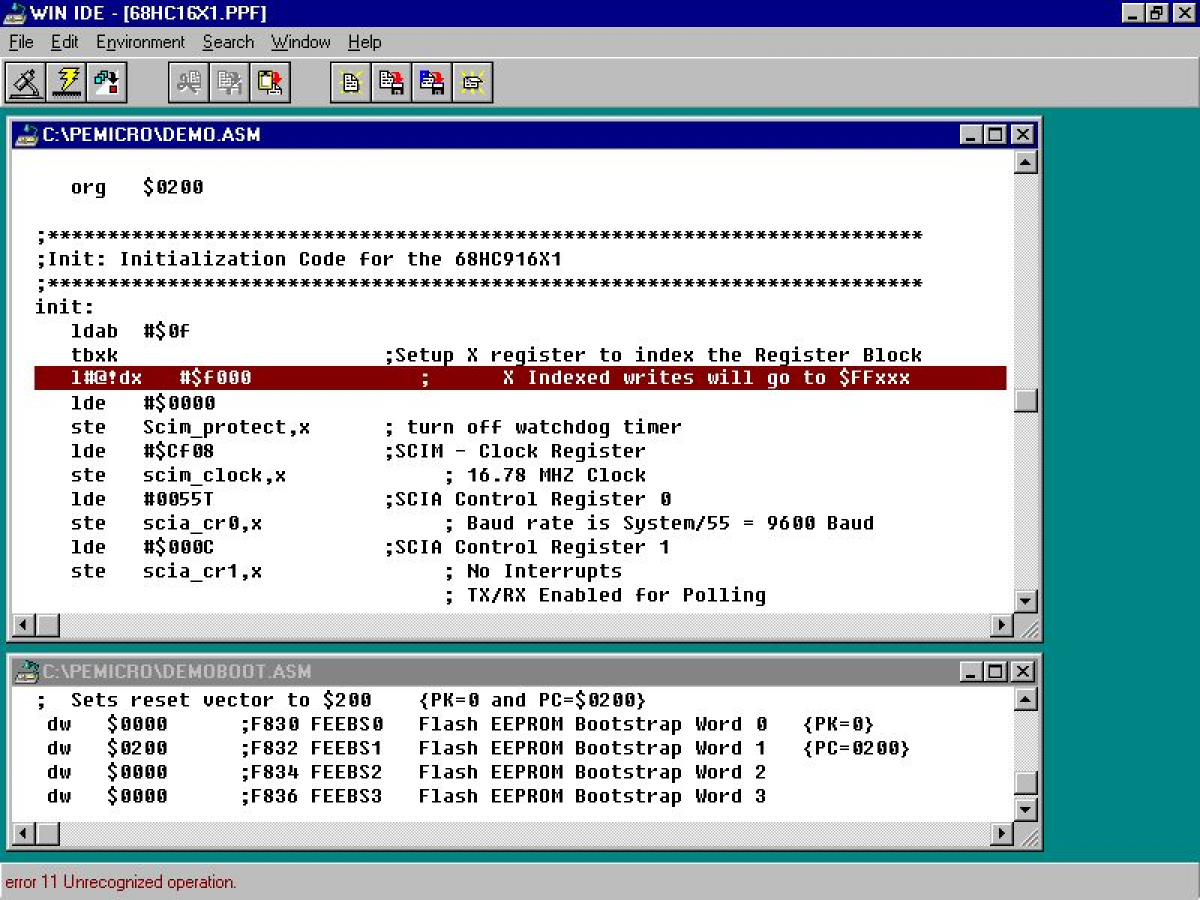Maximize the DEMOBOOT.ASM window
Screen dimensions: 1200x900
[993, 671]
